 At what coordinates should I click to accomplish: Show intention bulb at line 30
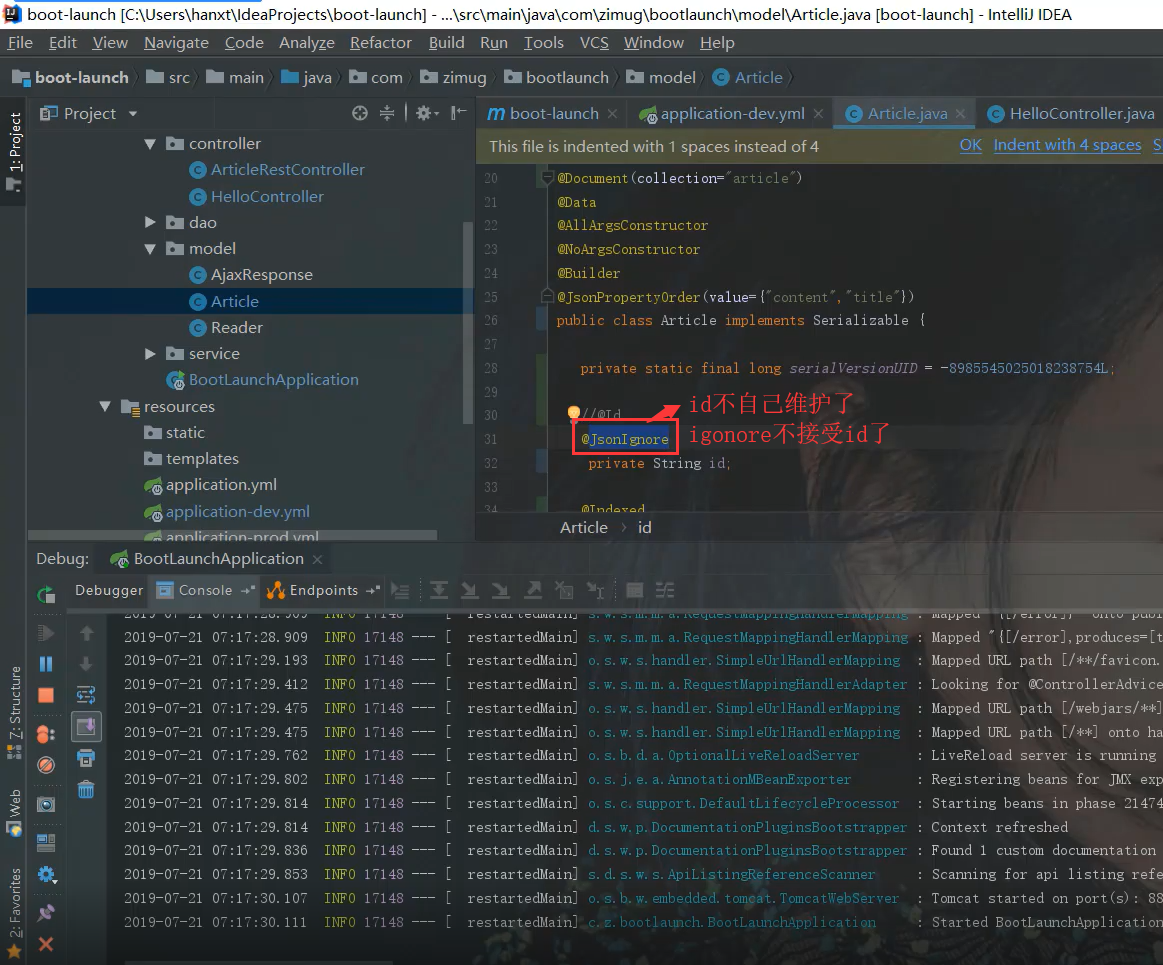tap(573, 412)
